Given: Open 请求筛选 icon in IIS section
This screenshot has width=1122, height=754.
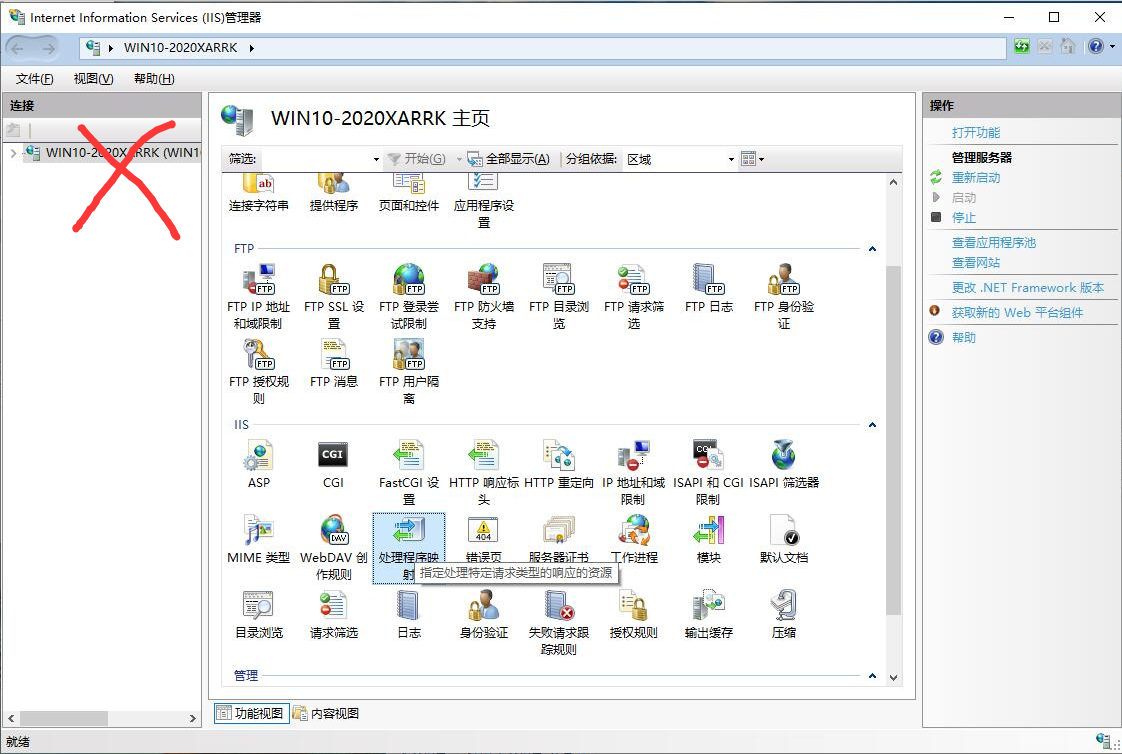Looking at the screenshot, I should point(333,615).
